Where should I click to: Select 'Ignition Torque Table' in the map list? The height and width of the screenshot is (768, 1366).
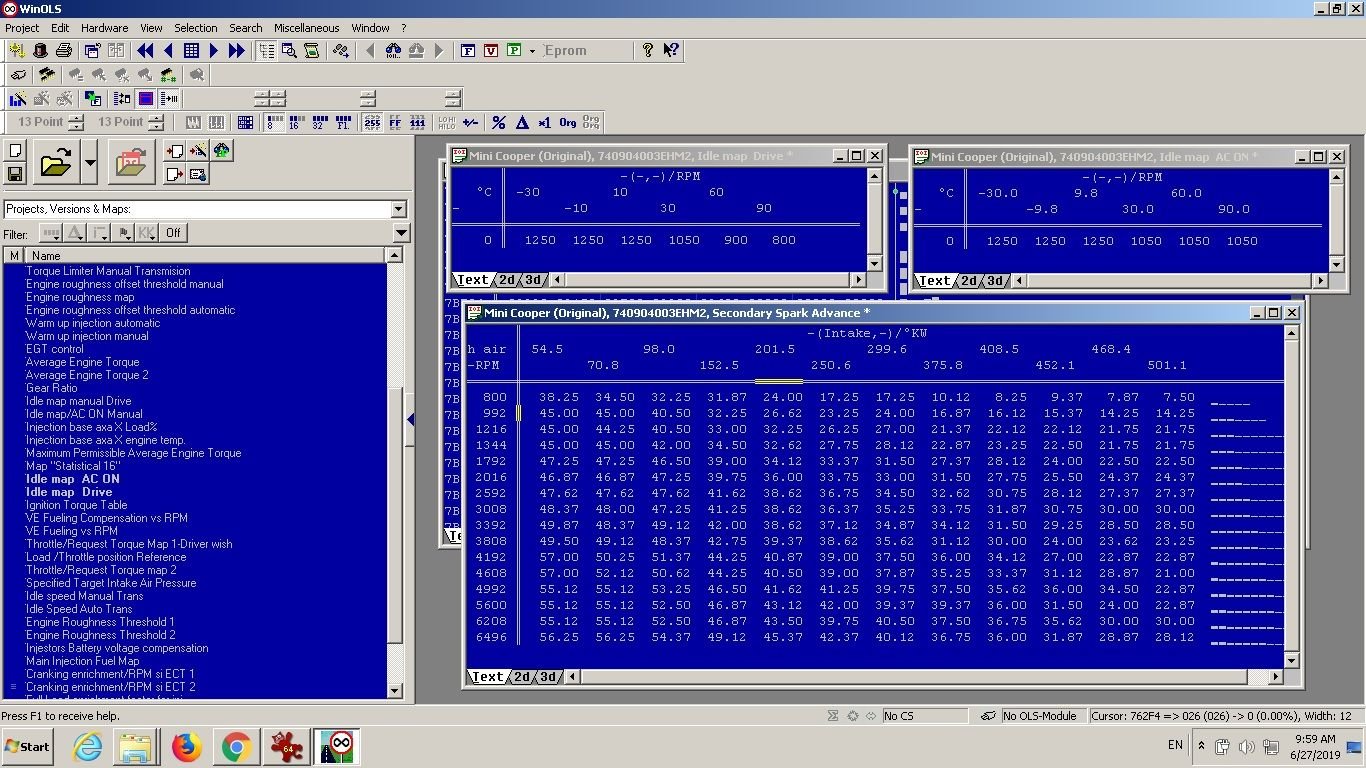(x=76, y=505)
